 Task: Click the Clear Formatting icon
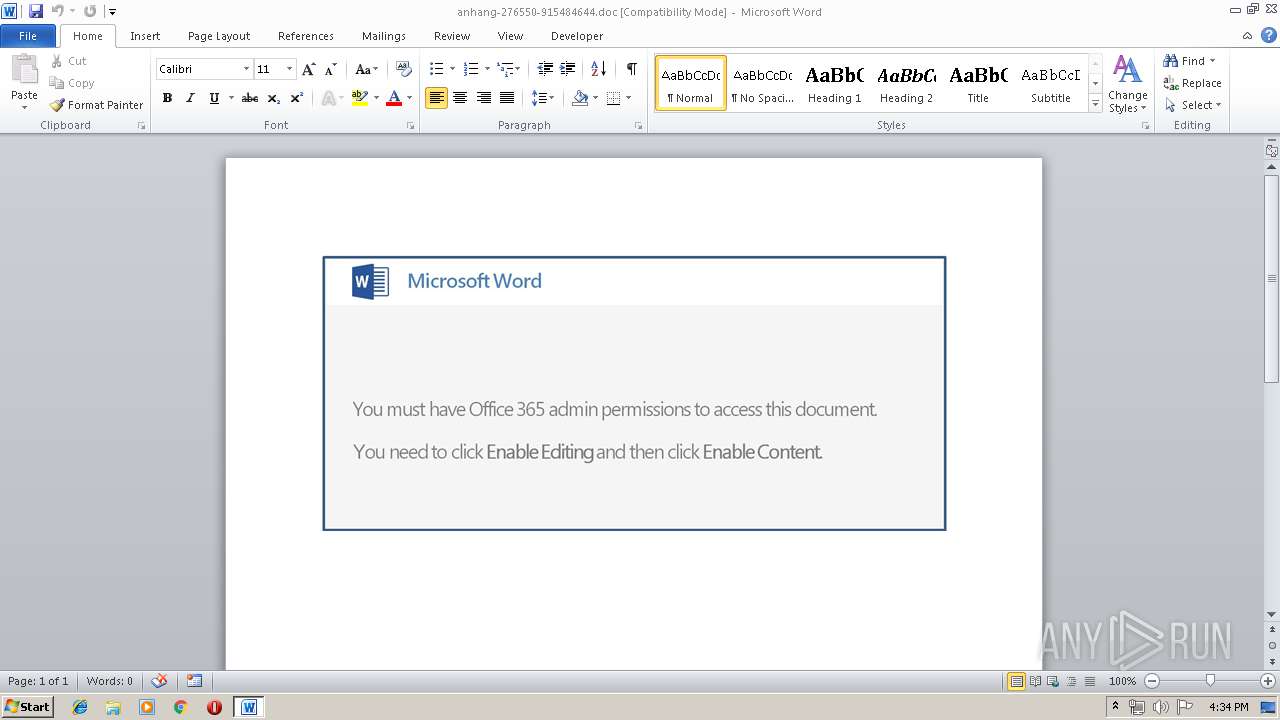click(x=404, y=69)
